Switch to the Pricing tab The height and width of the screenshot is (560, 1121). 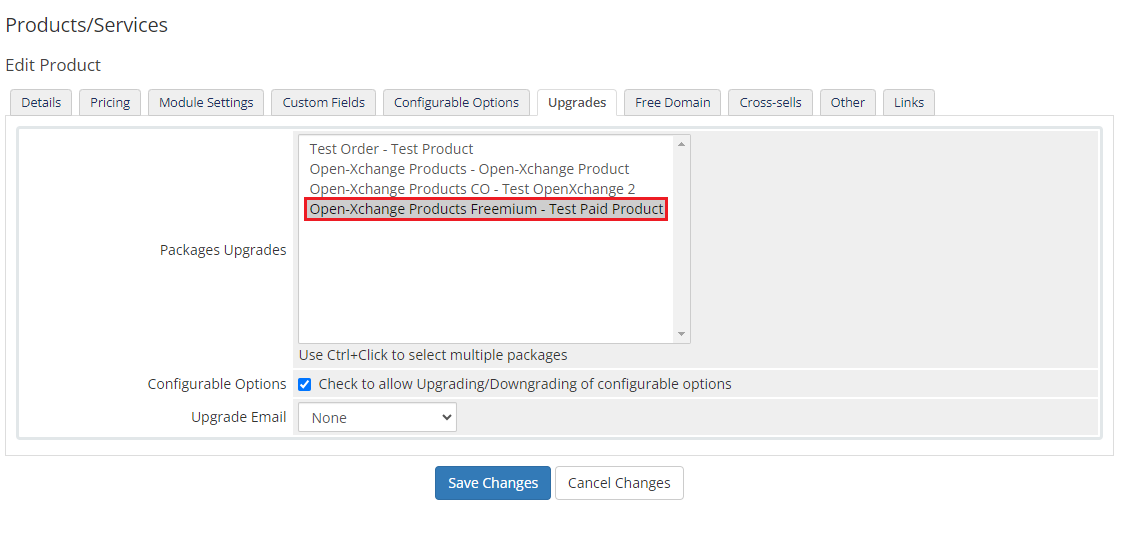point(110,102)
